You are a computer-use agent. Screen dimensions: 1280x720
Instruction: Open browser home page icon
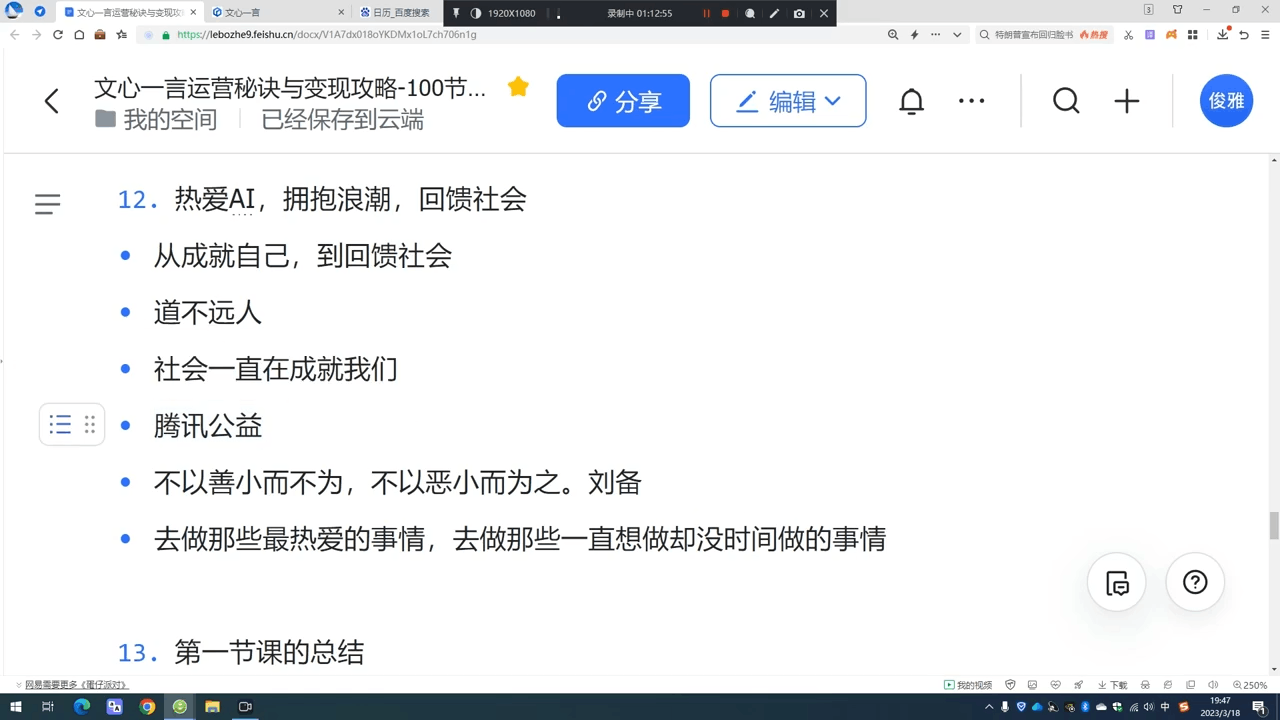tap(79, 34)
